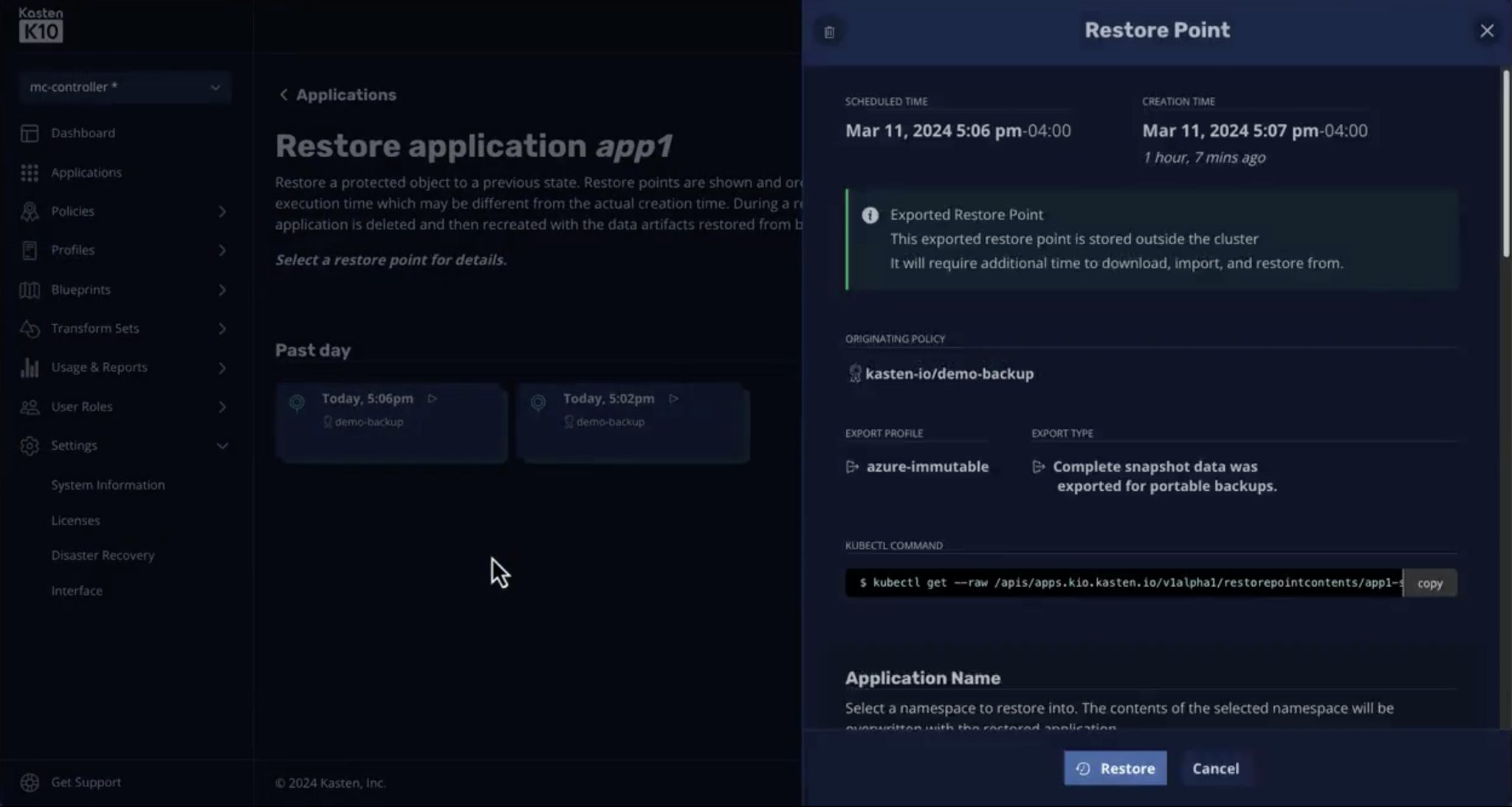Collapse the Settings menu chevron
The width and height of the screenshot is (1512, 807).
(221, 446)
